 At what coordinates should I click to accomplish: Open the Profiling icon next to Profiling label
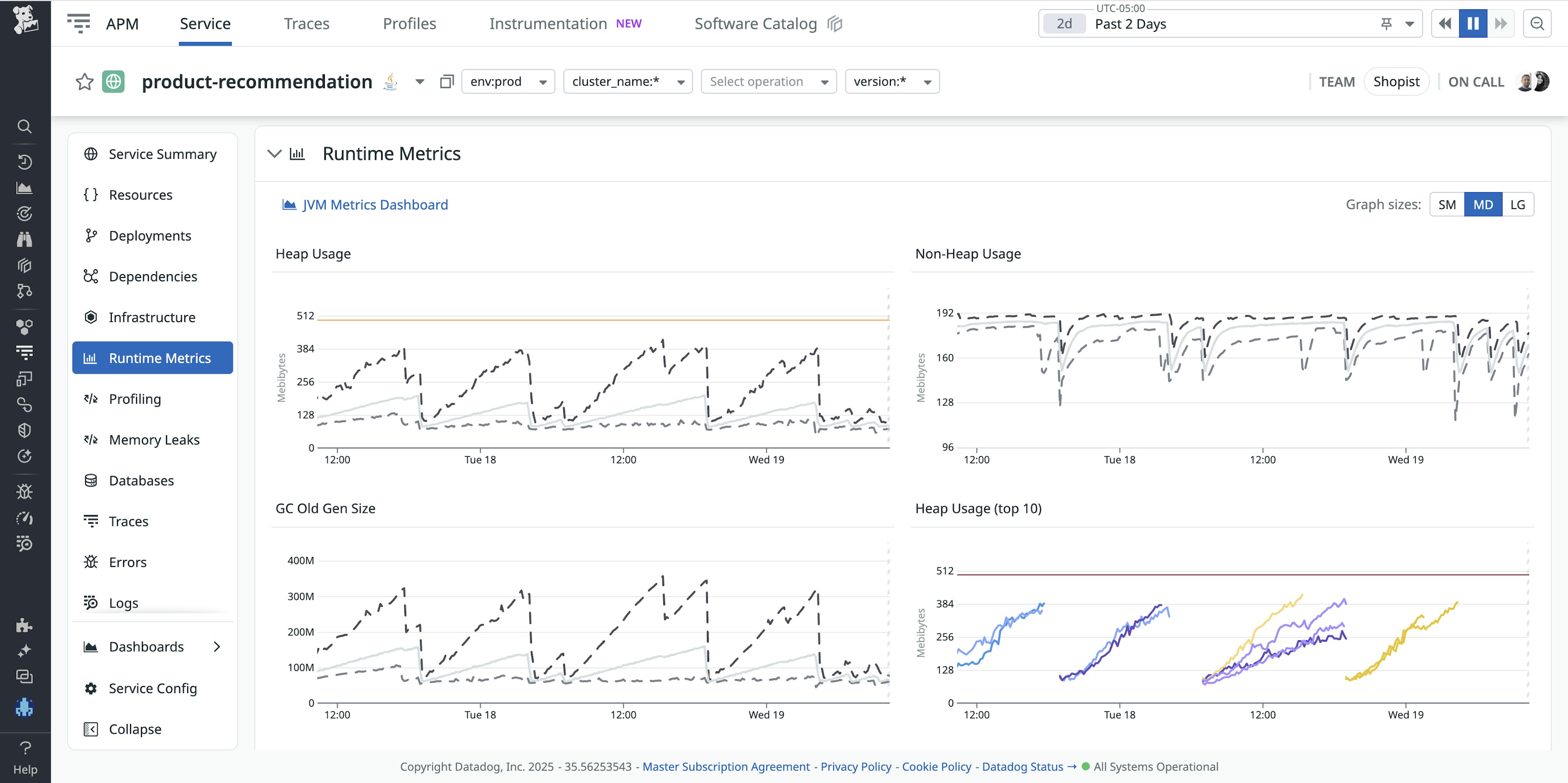[x=90, y=398]
